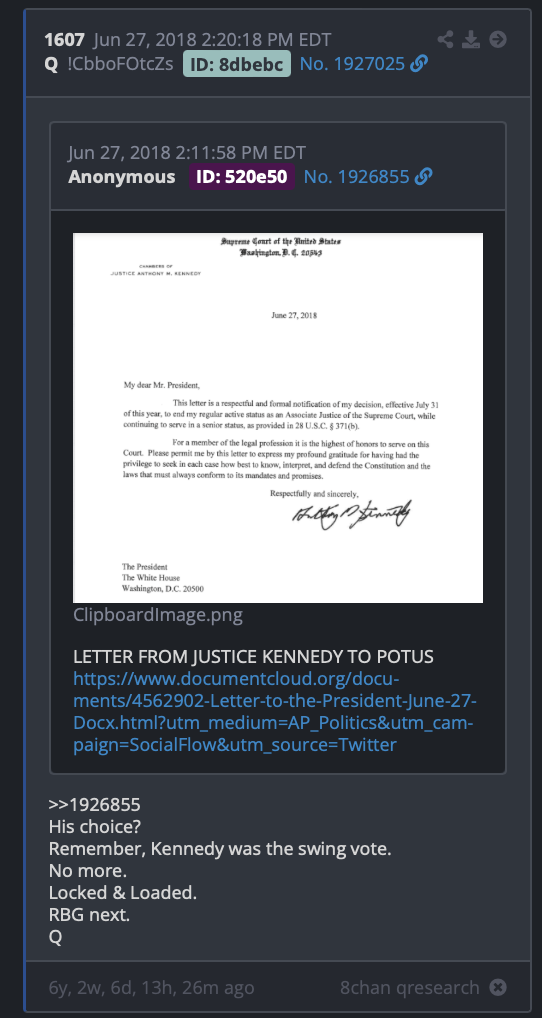Enlarge the Kennedy letter image
542x1018 pixels.
click(x=278, y=417)
